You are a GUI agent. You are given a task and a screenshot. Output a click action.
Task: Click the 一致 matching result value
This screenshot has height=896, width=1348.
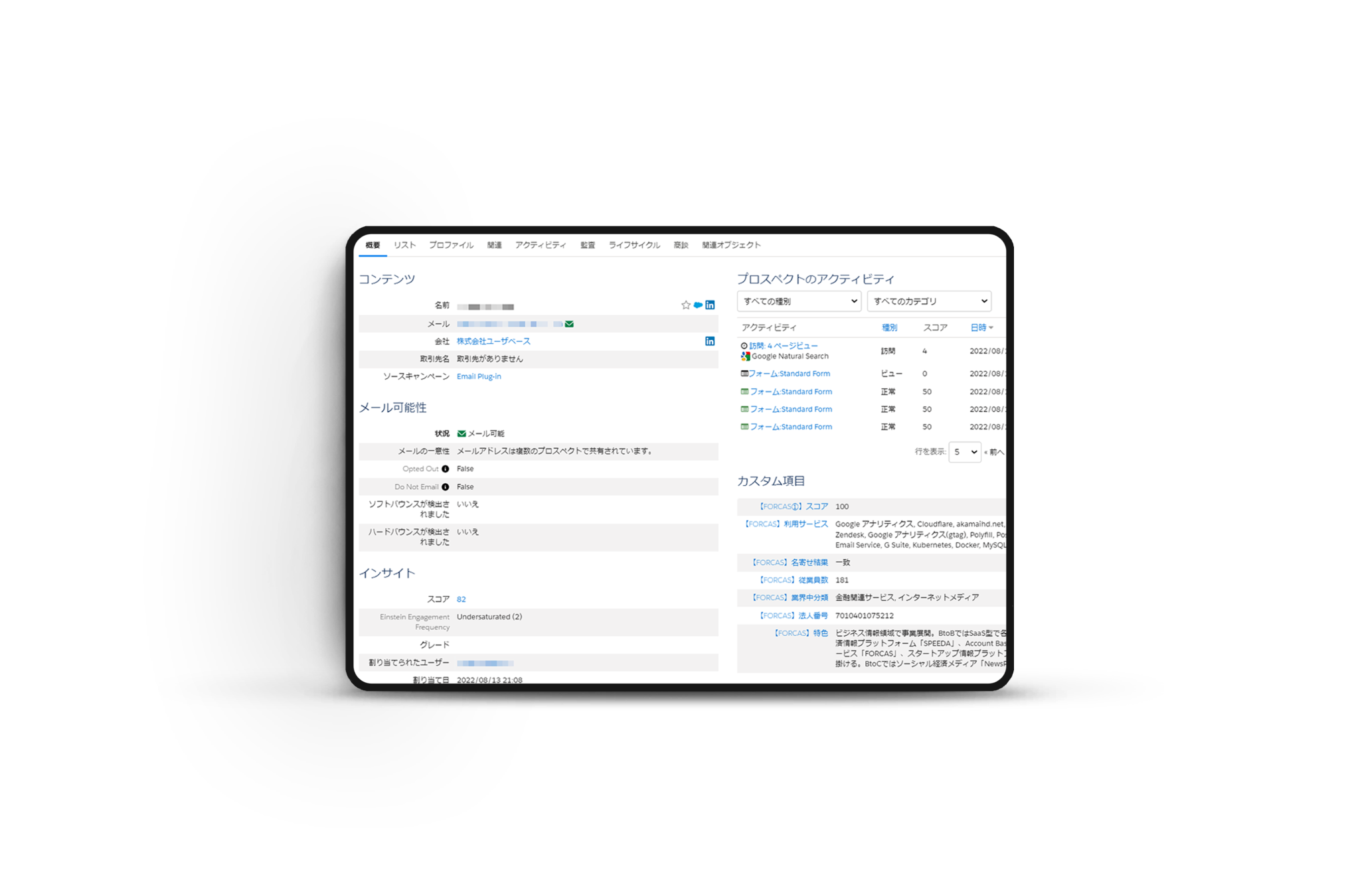[843, 563]
